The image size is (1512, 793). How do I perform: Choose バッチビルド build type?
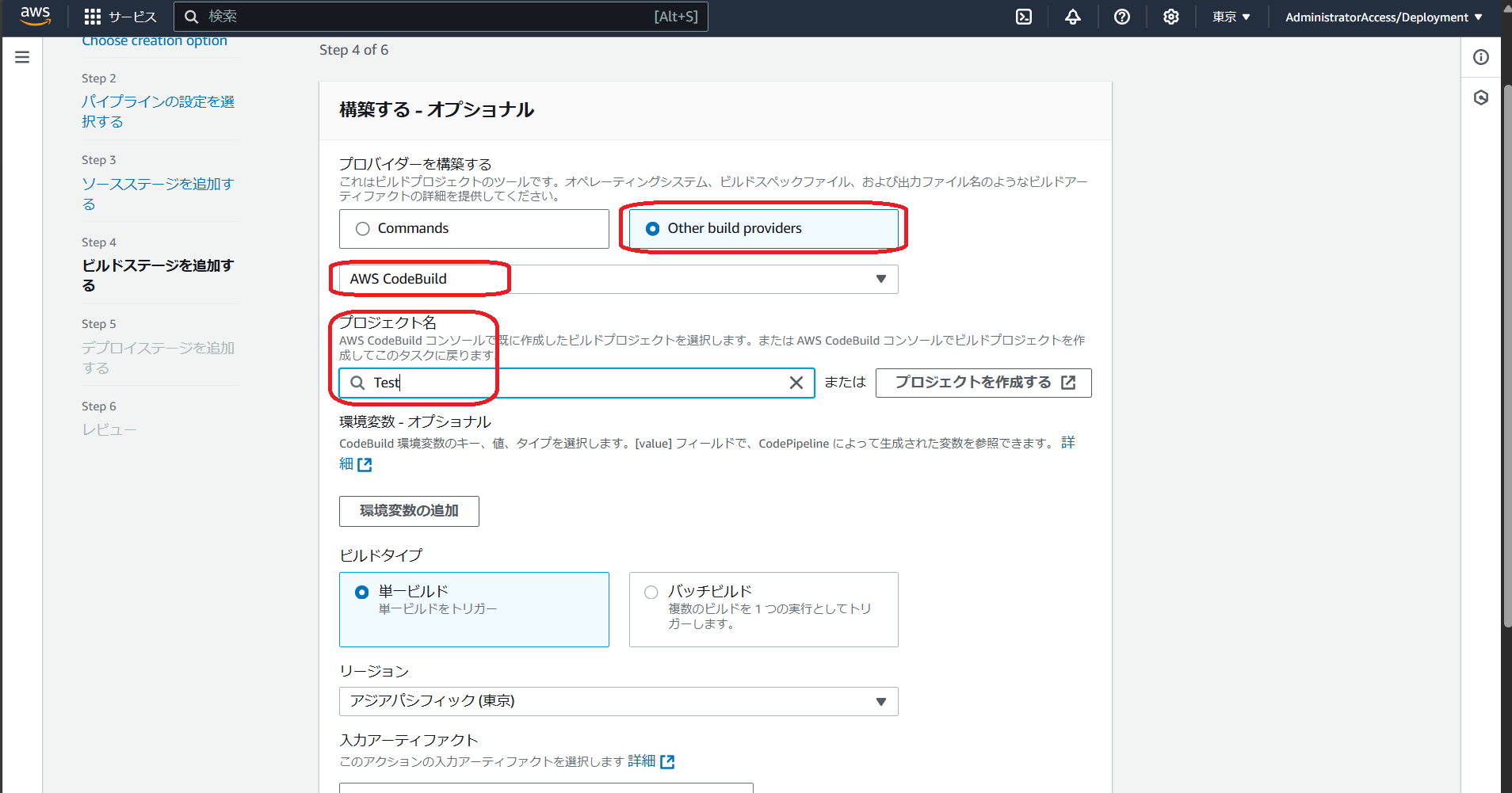[x=651, y=592]
